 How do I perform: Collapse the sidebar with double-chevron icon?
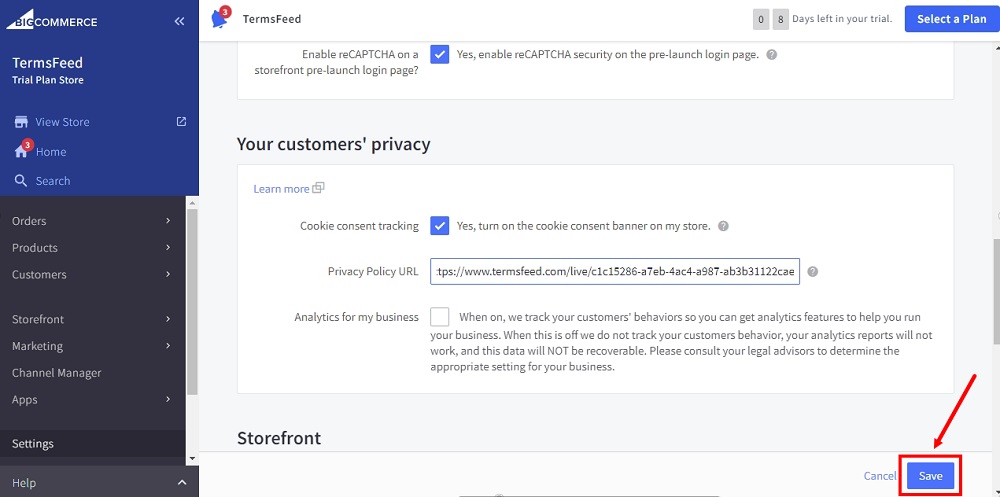pos(179,22)
